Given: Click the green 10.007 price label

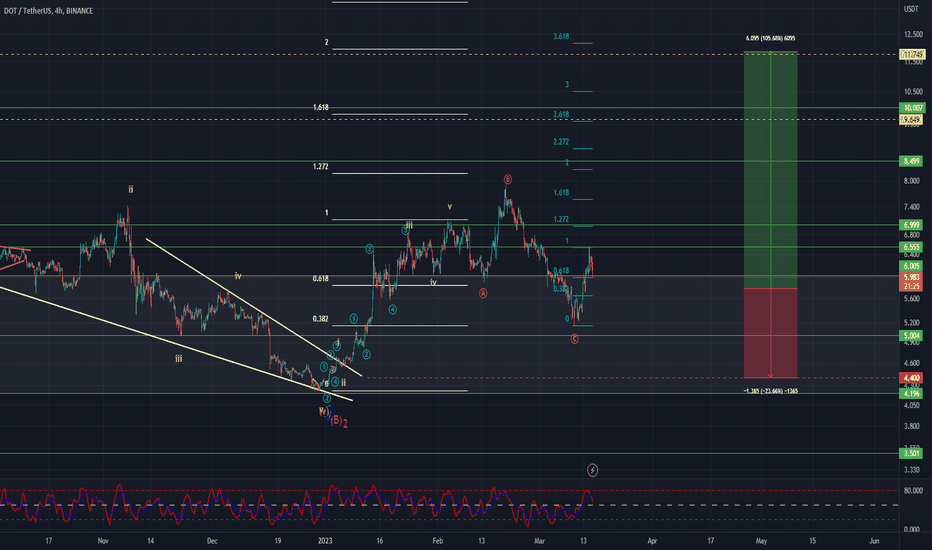Looking at the screenshot, I should coord(911,108).
